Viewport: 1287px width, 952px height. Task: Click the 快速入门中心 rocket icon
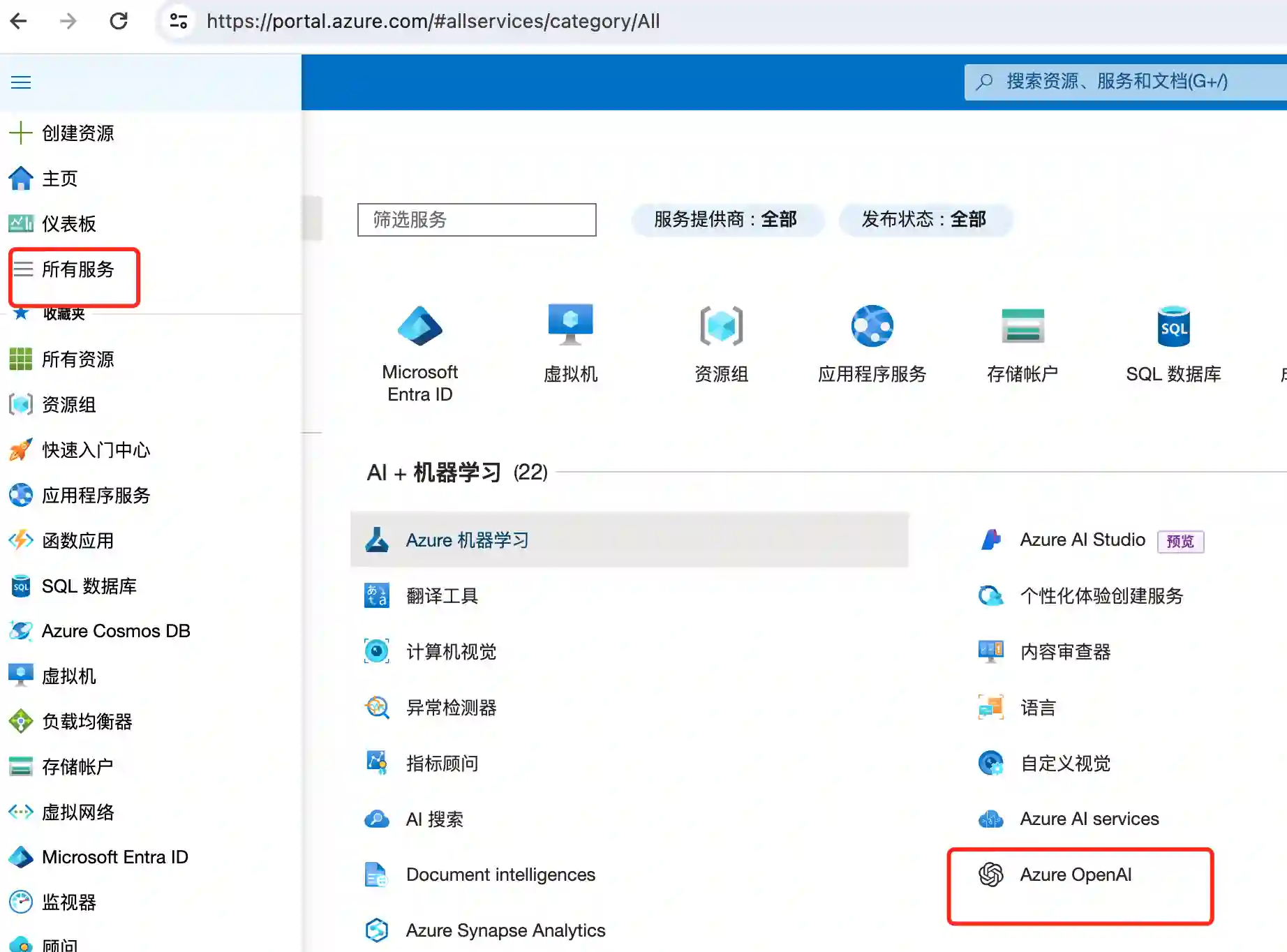(21, 449)
